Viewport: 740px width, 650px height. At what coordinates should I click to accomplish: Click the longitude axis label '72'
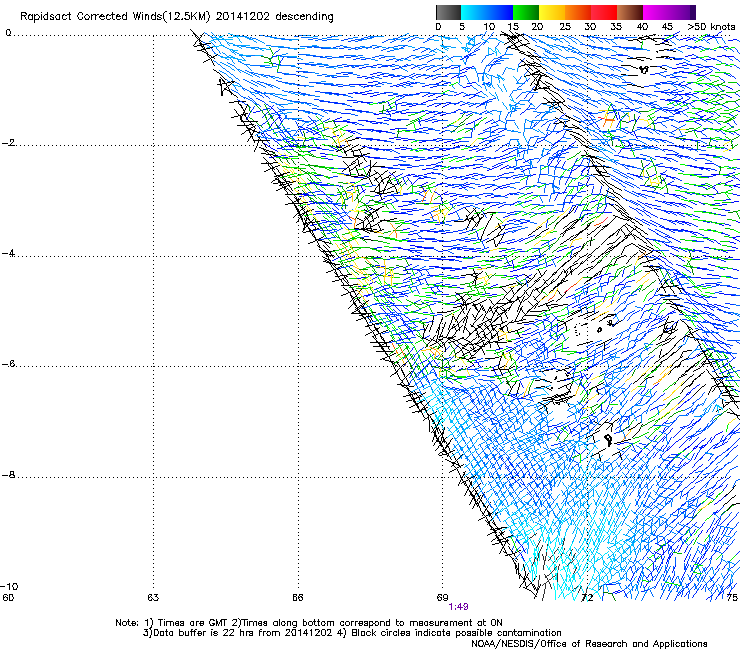click(x=587, y=598)
